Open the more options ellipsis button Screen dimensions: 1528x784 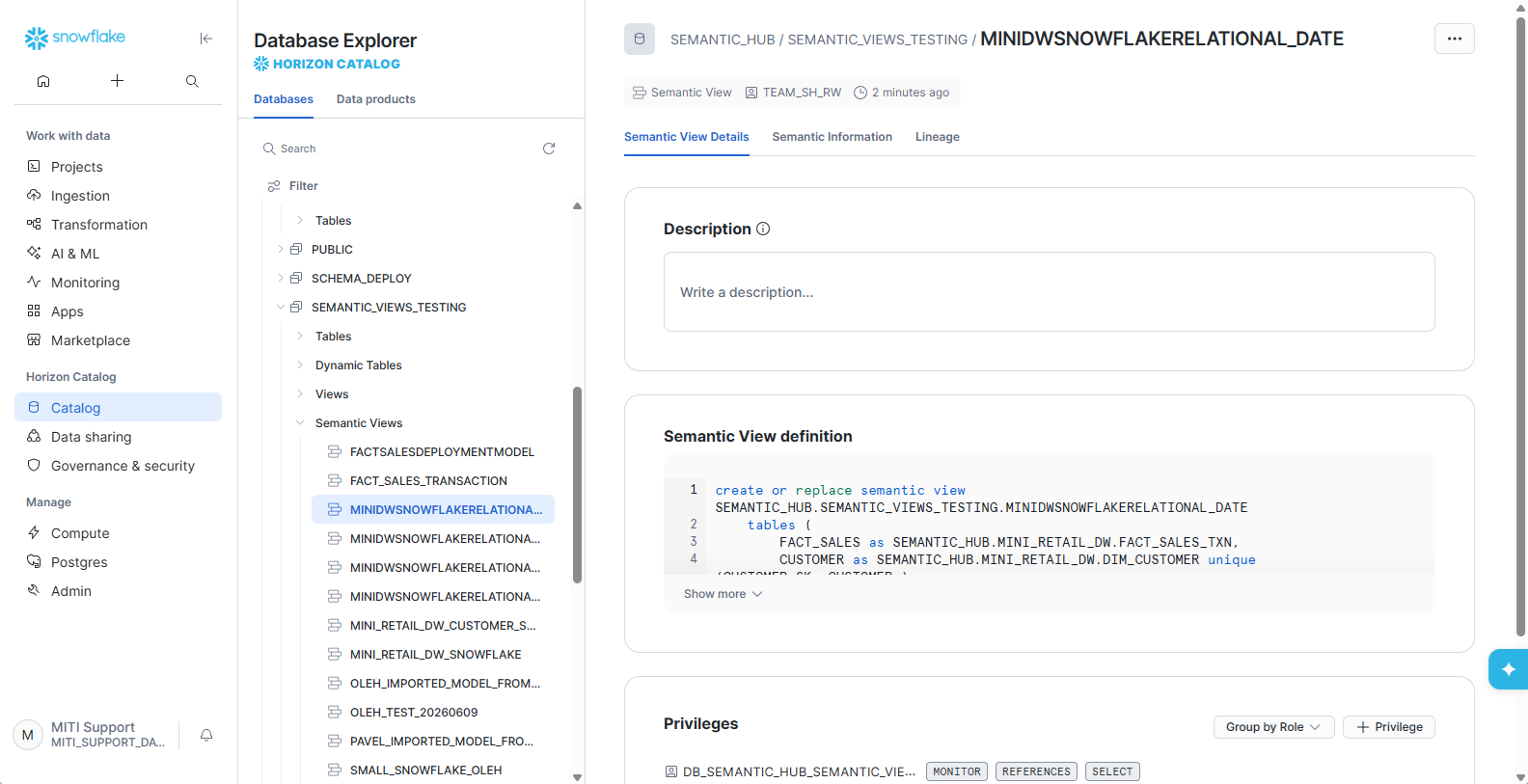pos(1455,39)
